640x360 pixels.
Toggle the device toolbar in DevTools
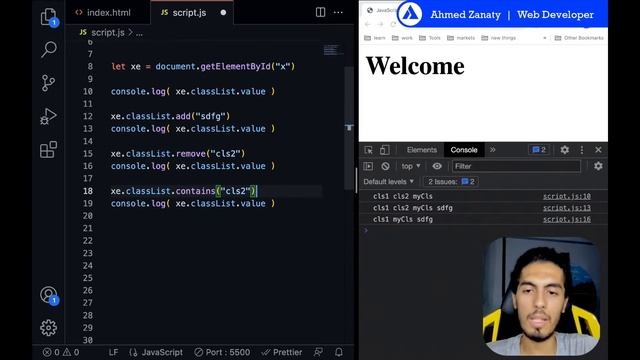384,150
